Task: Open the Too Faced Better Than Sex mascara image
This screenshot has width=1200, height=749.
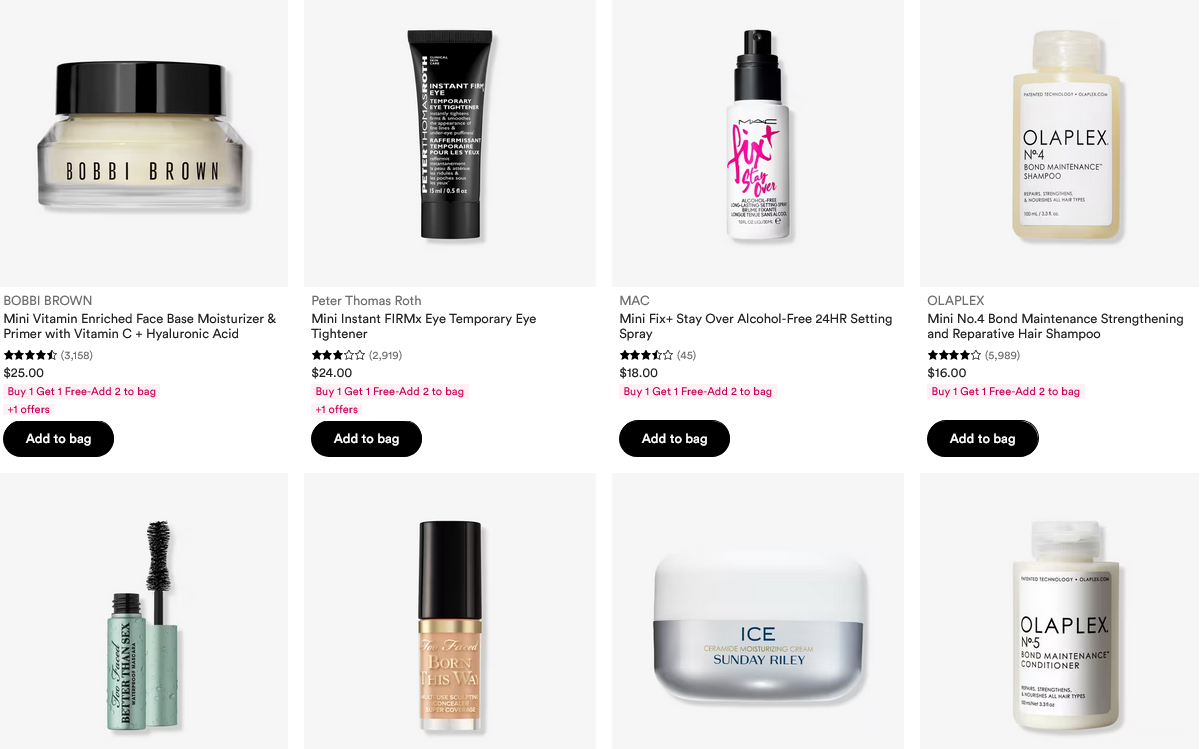Action: pyautogui.click(x=144, y=611)
